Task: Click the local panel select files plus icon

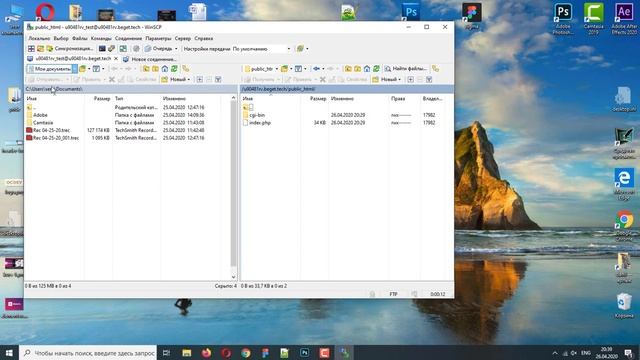Action: 200,80
